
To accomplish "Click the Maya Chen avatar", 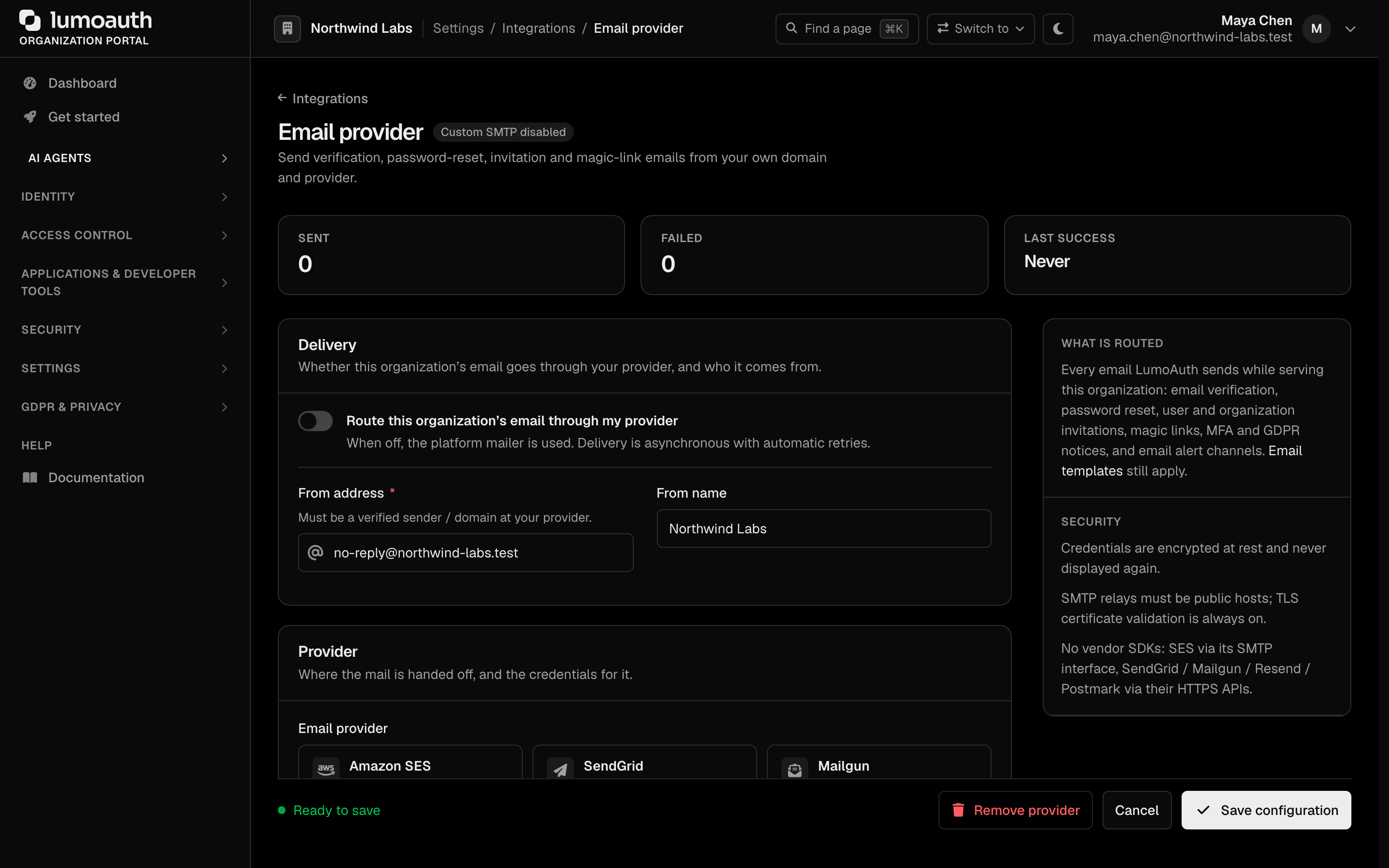I will tap(1316, 28).
